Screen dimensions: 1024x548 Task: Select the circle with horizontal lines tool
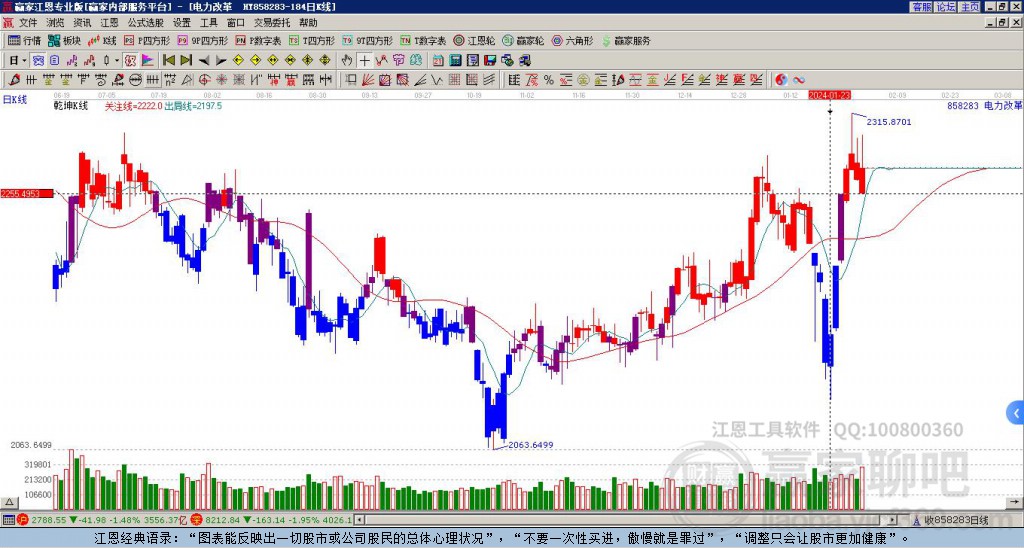pyautogui.click(x=135, y=80)
